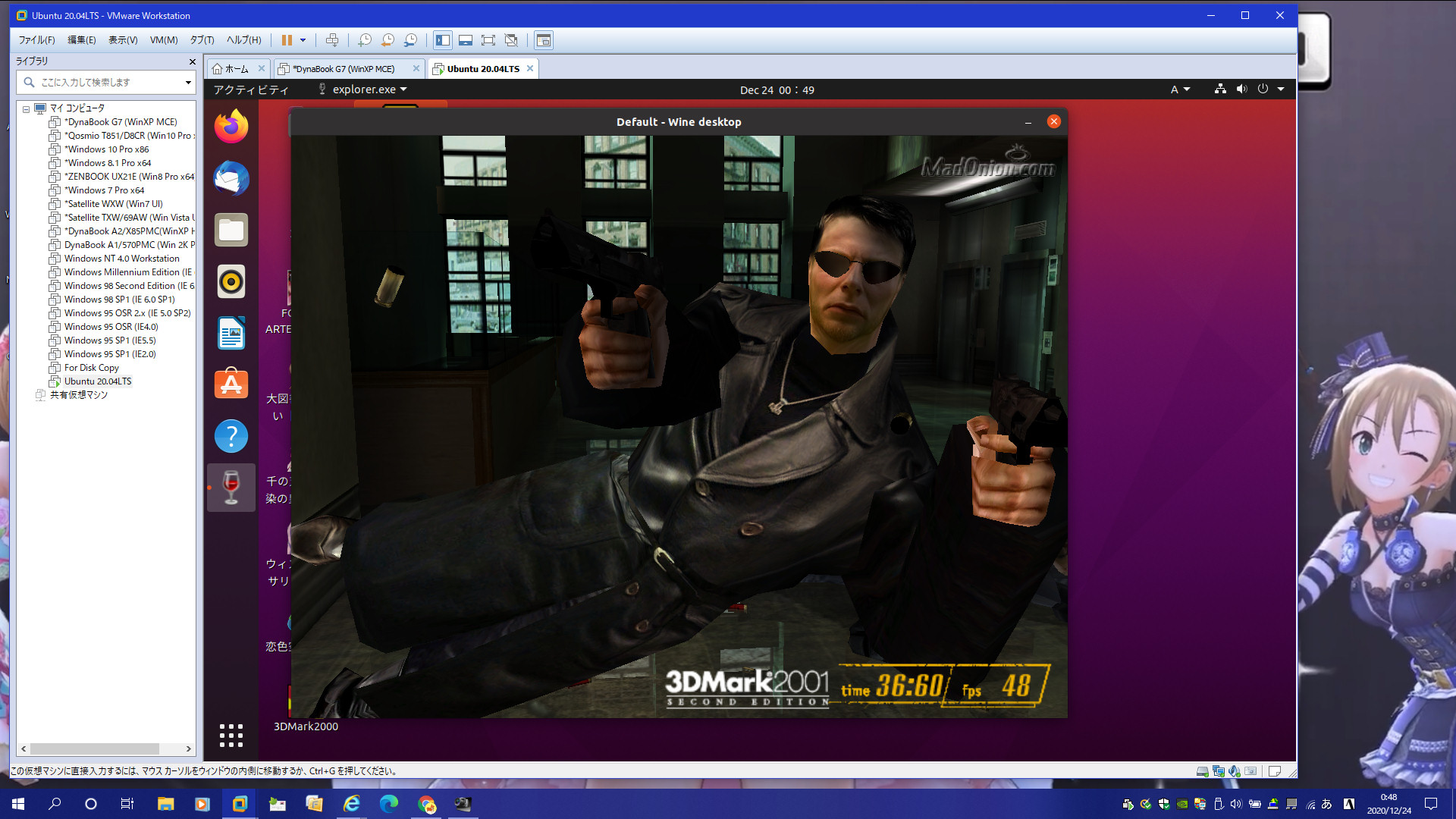The height and width of the screenshot is (819, 1456).
Task: Launch Firefox from the Ubuntu dock
Action: [231, 127]
